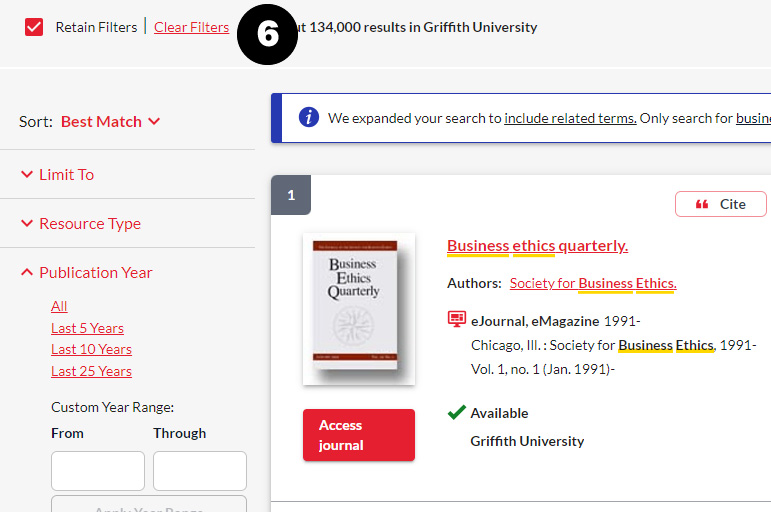
Task: Open the Sort Best Match dropdown
Action: tap(110, 121)
